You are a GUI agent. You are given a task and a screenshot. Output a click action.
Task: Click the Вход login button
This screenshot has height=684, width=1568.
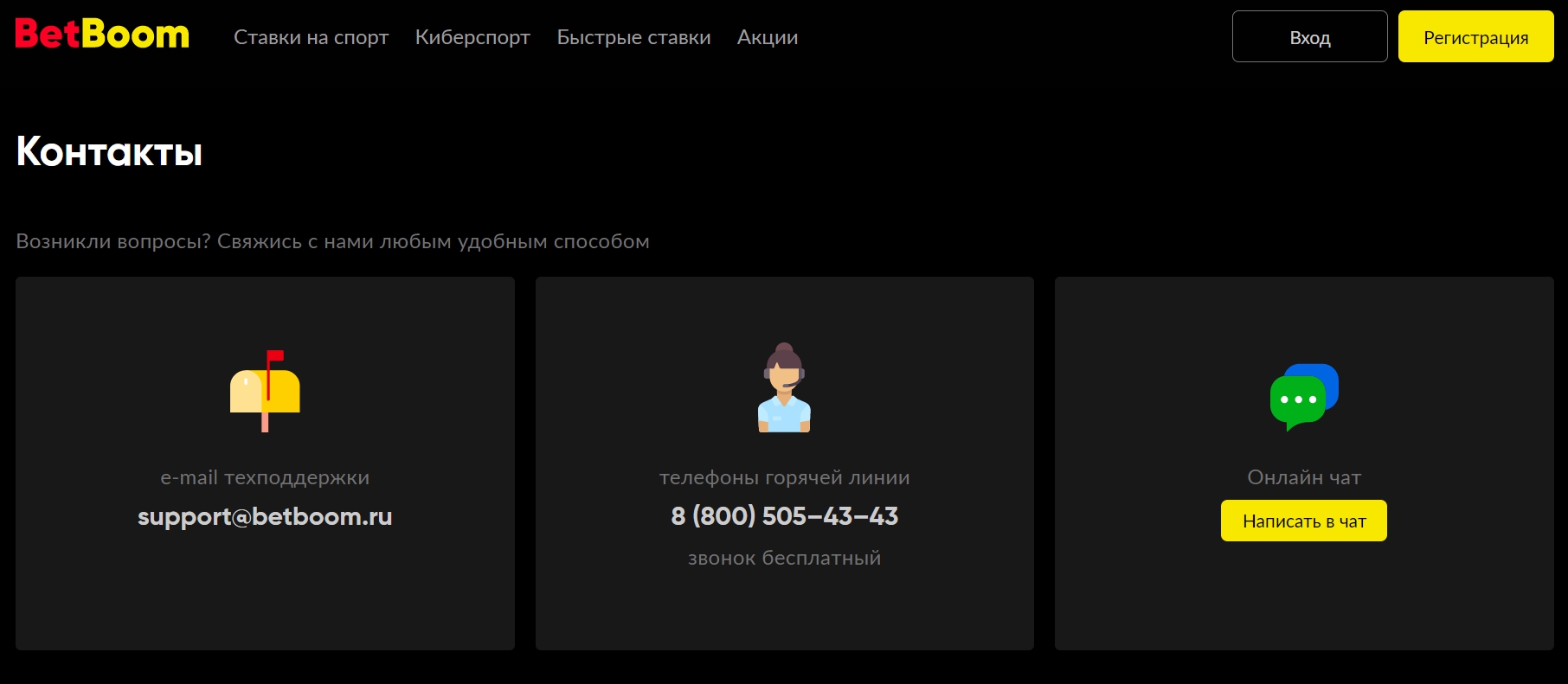point(1310,36)
